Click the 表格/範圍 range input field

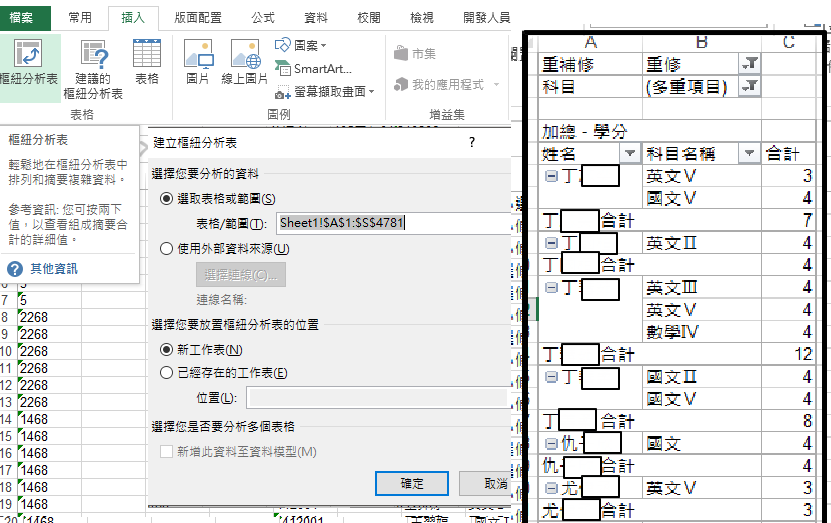coord(393,223)
